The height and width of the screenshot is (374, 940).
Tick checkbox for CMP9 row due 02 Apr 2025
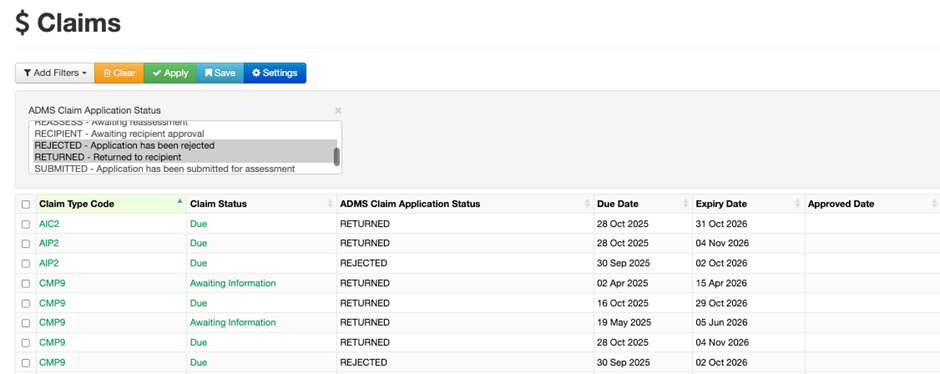[26, 283]
